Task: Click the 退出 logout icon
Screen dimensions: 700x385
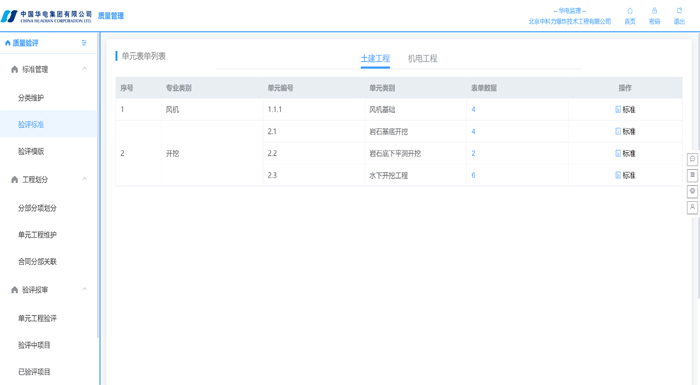Action: click(679, 11)
